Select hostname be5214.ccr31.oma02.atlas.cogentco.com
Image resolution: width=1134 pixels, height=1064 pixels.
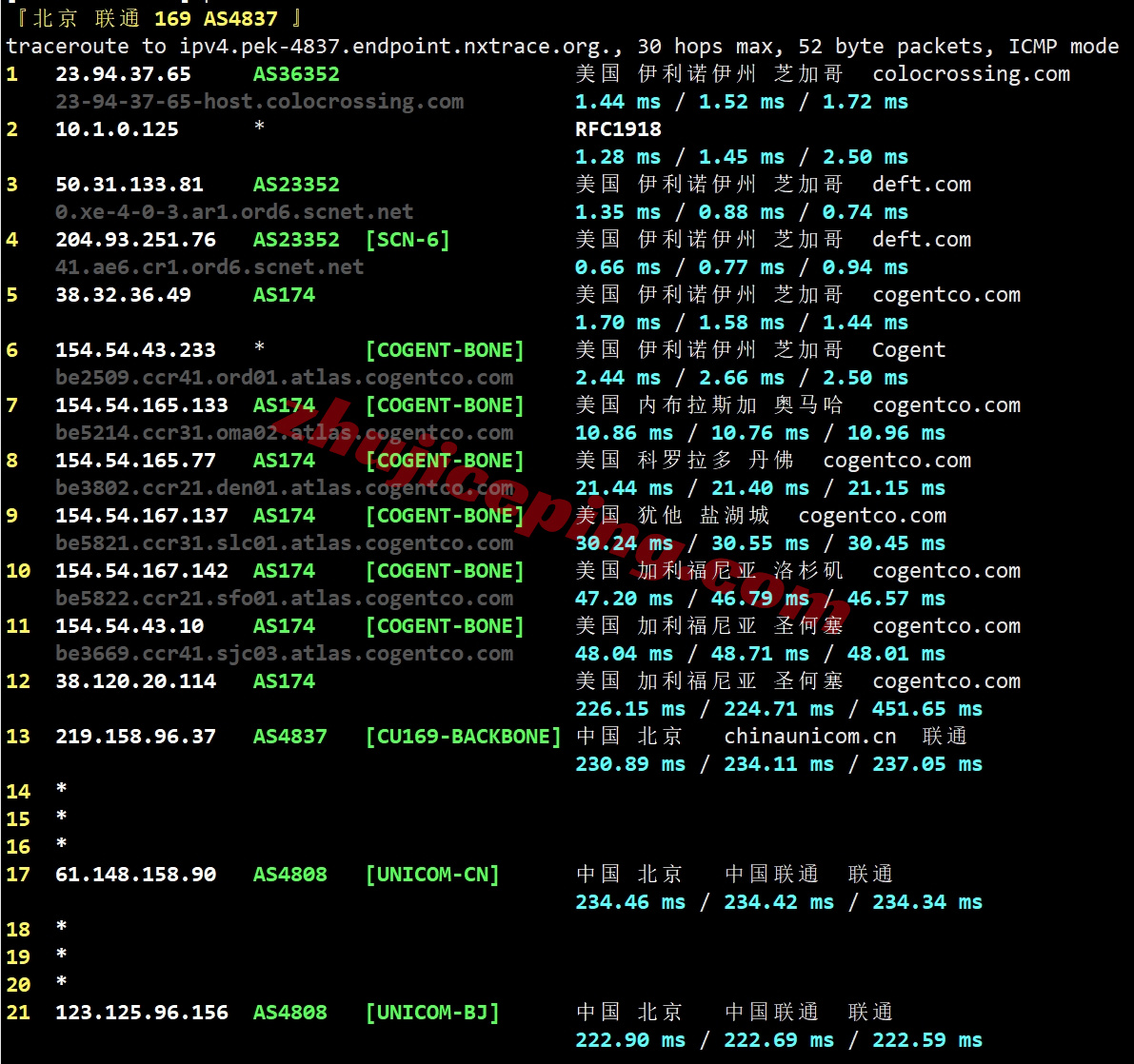click(285, 434)
